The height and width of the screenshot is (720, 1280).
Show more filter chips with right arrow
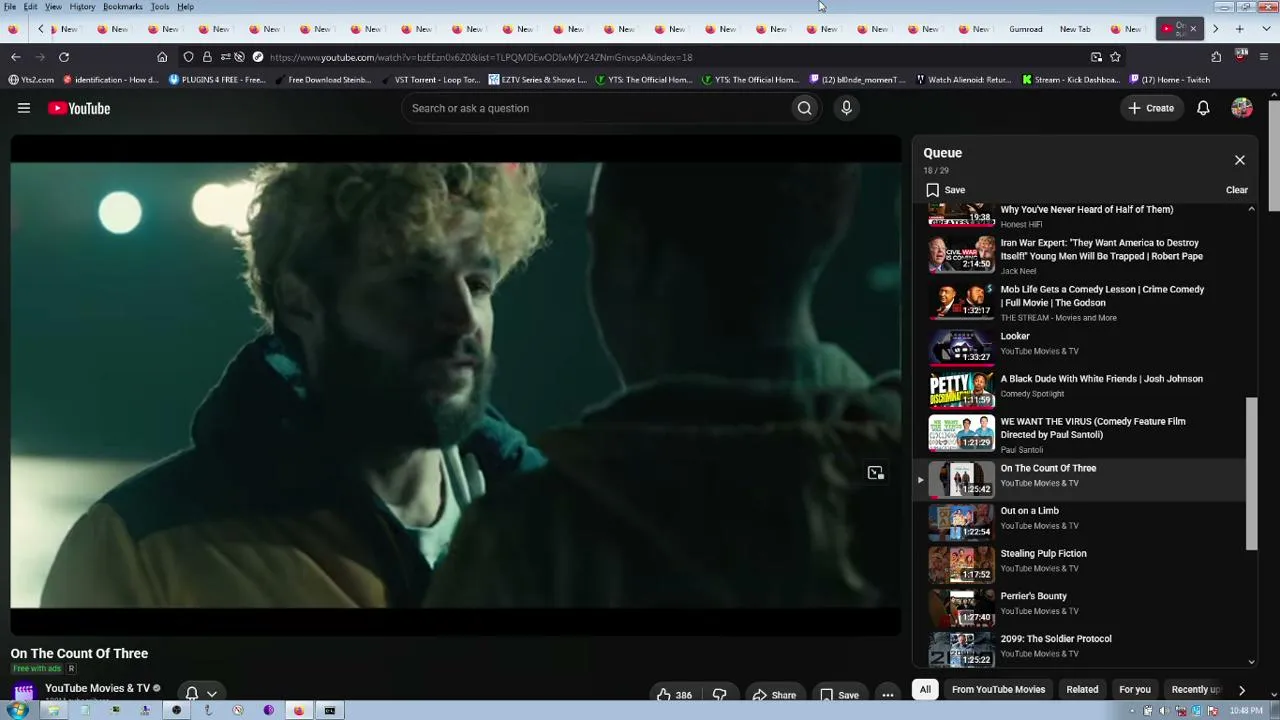pos(1242,689)
